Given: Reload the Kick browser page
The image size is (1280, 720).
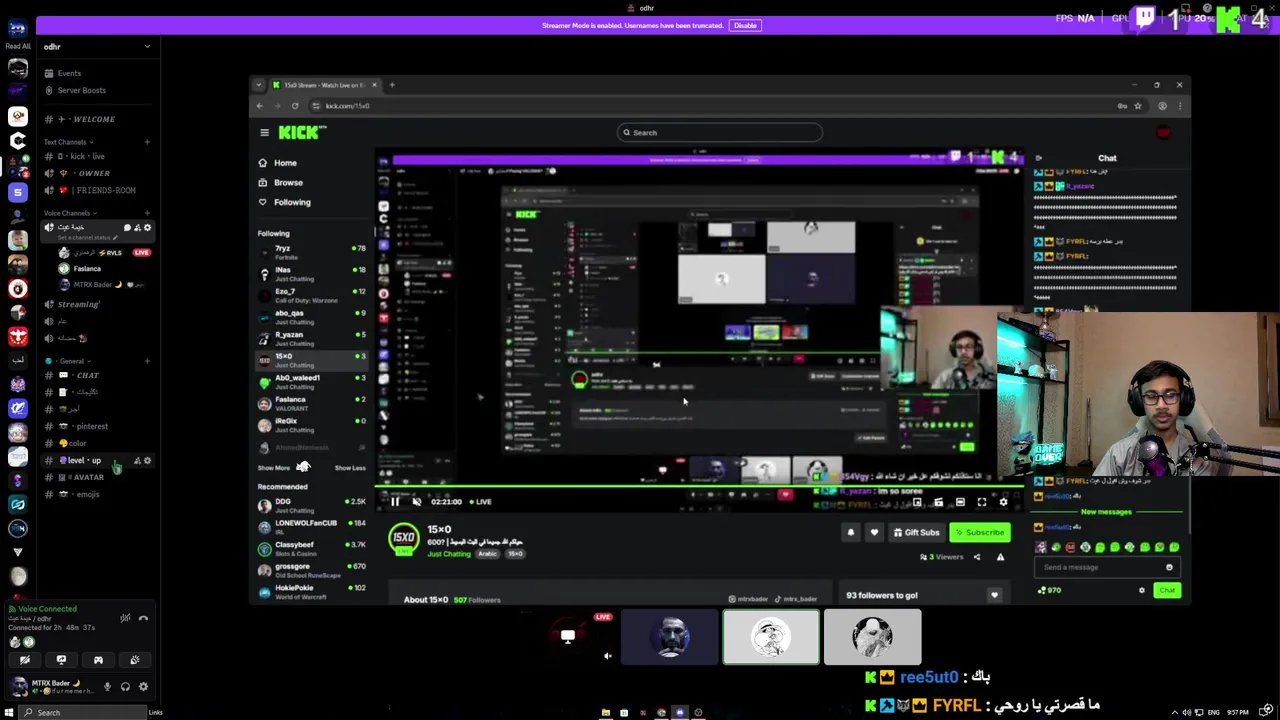Looking at the screenshot, I should point(294,106).
